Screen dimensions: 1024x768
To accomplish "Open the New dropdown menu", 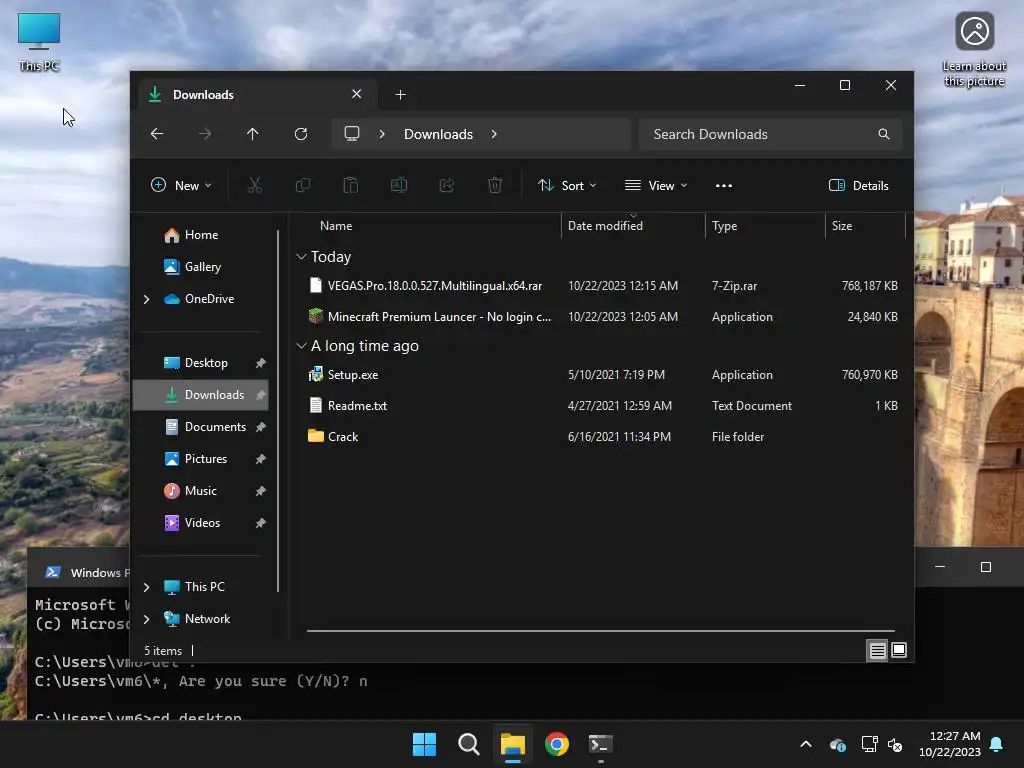I will [181, 185].
